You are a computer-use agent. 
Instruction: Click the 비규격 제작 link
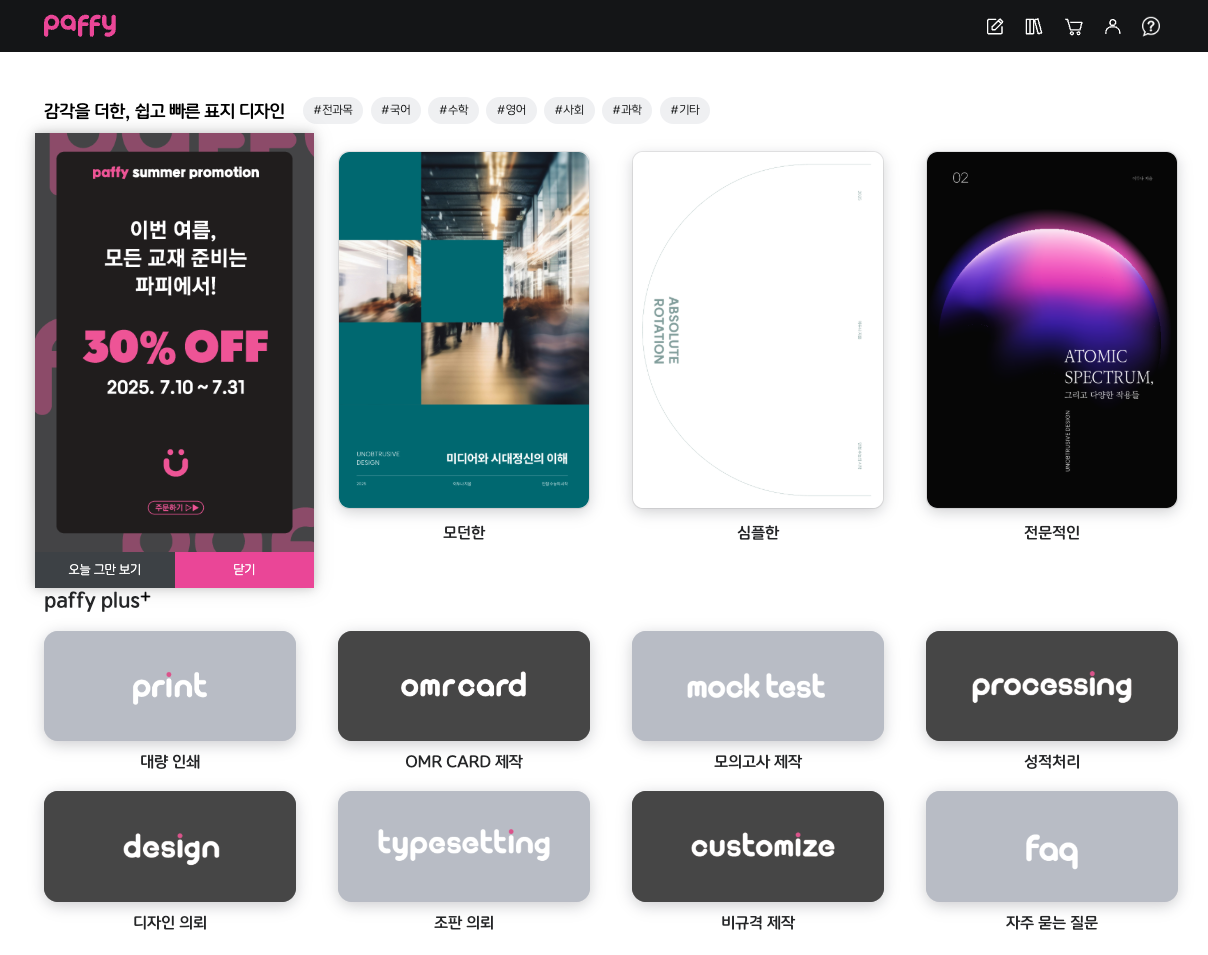(x=758, y=923)
